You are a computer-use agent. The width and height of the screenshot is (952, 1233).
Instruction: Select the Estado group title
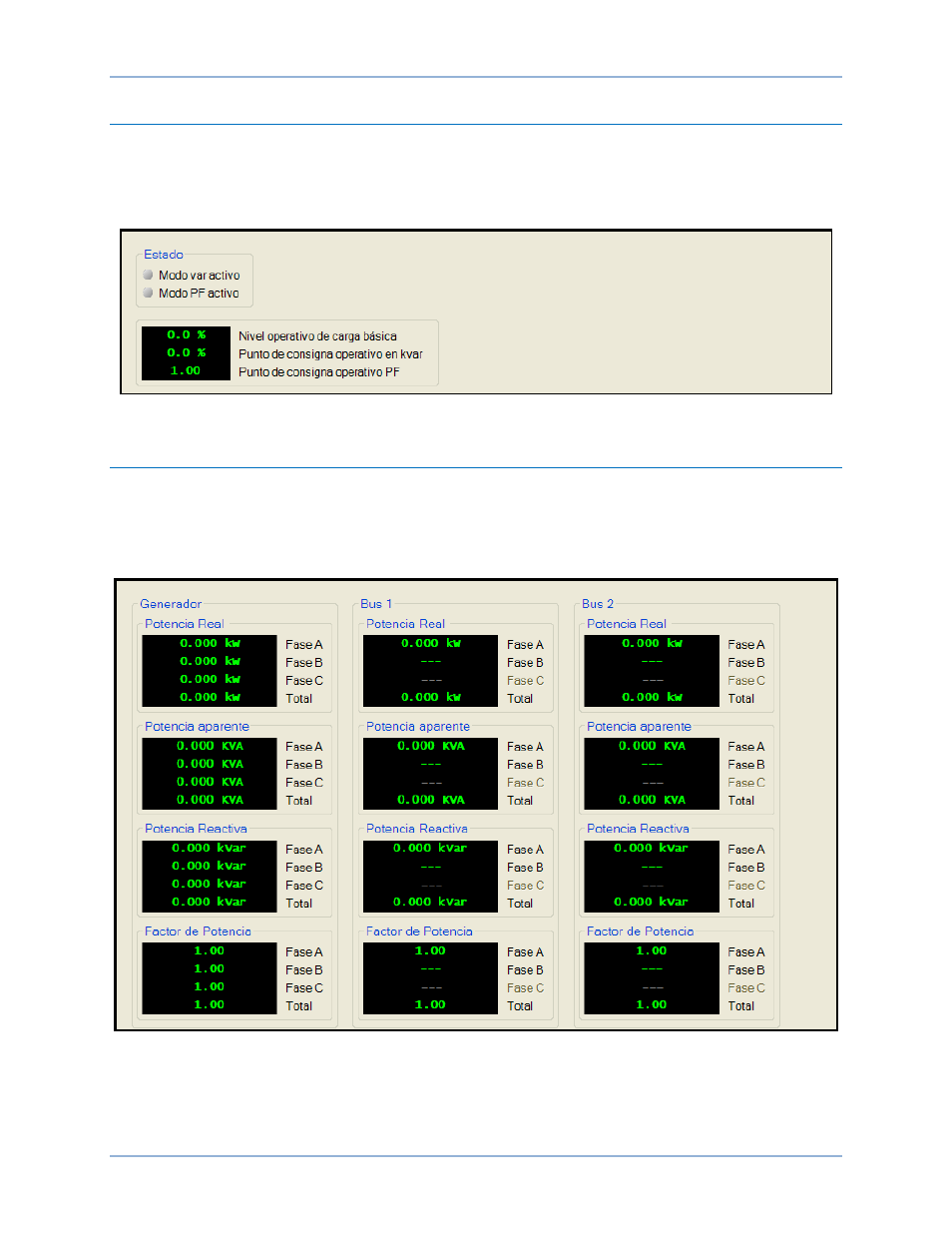163,255
